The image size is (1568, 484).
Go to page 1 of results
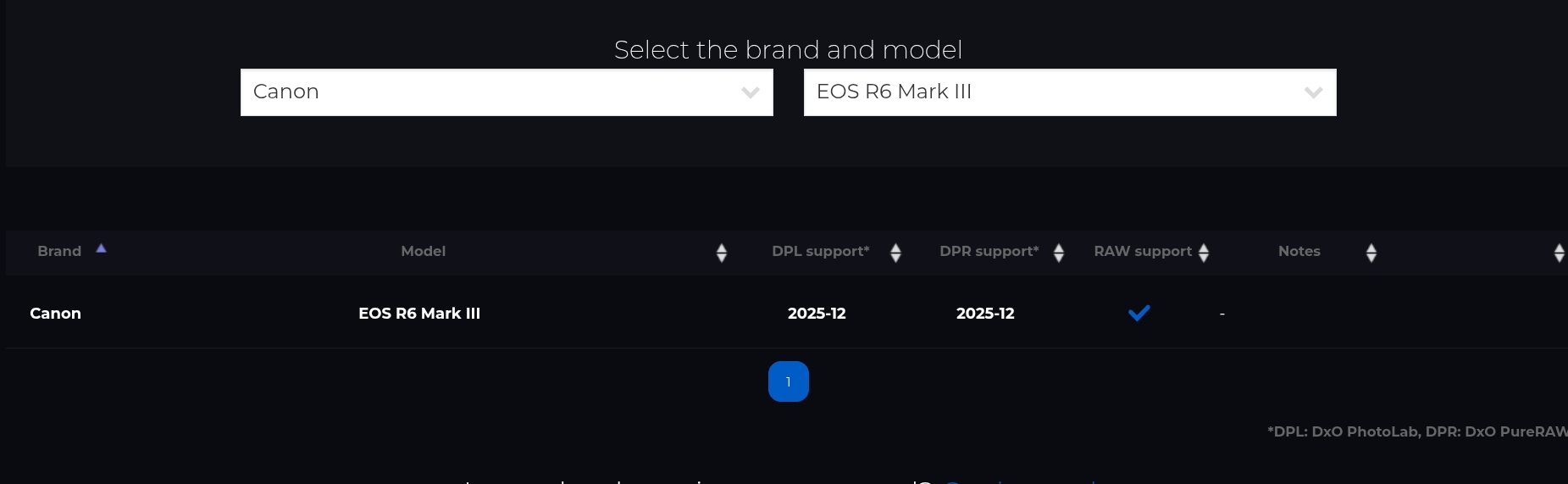(788, 381)
